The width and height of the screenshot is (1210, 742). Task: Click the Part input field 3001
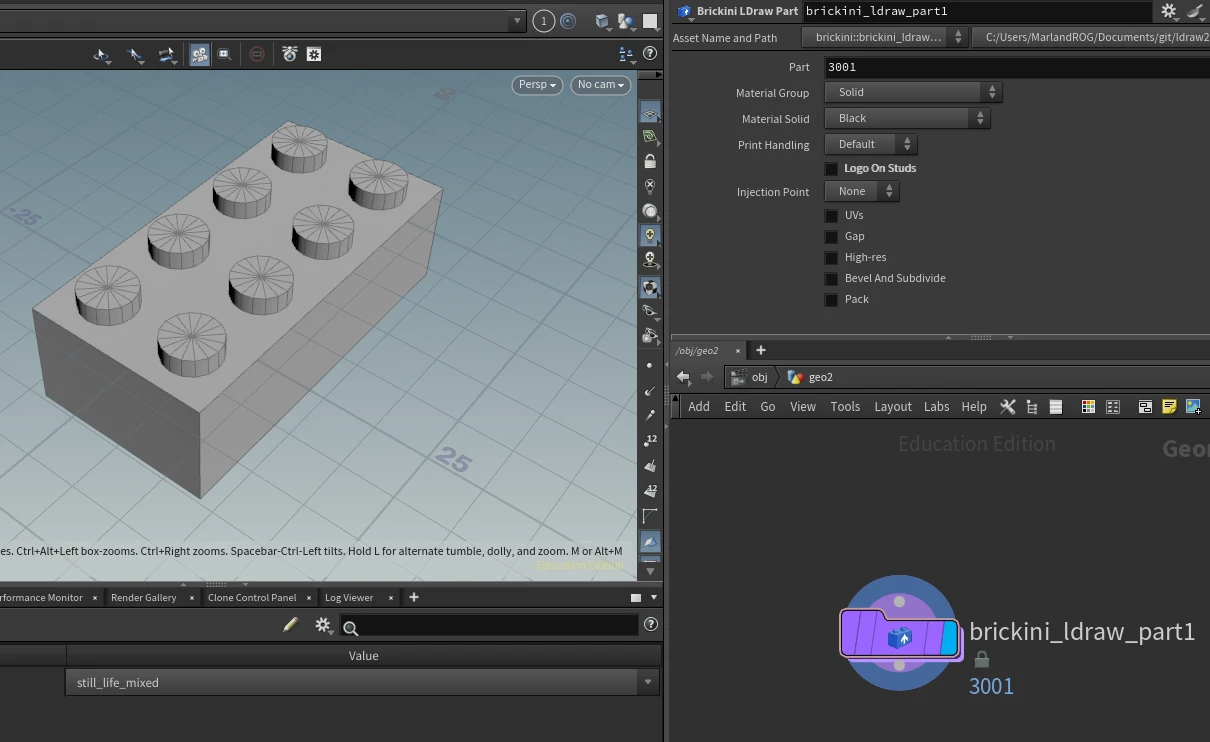1017,67
